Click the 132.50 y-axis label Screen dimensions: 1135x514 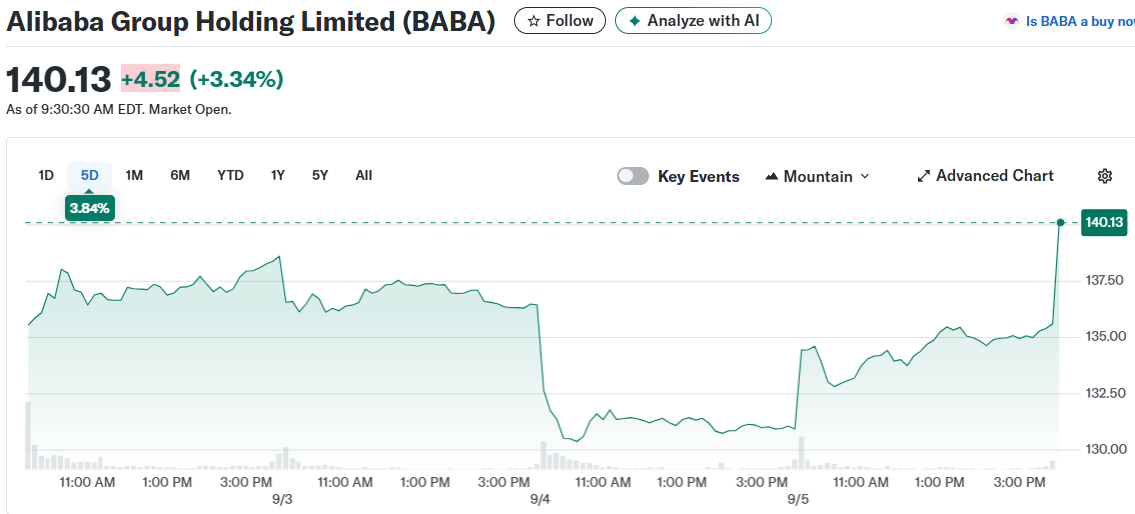[1107, 393]
